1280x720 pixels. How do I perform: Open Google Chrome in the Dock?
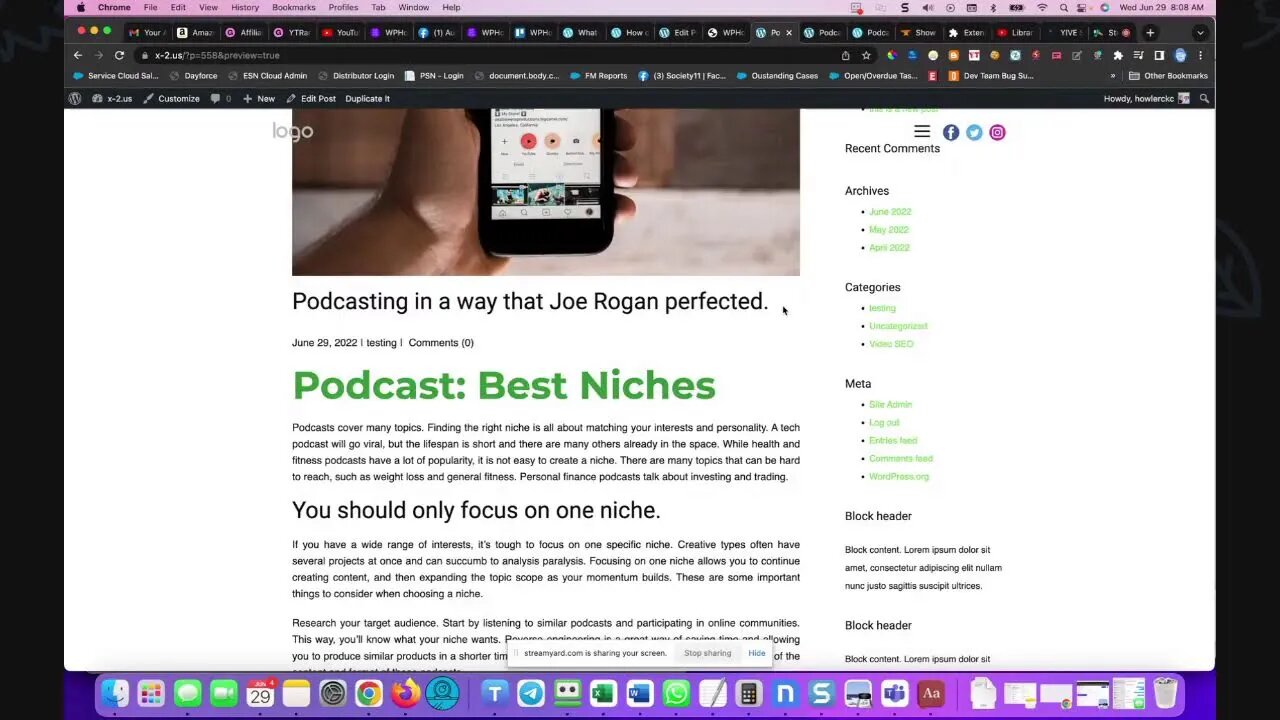click(369, 693)
